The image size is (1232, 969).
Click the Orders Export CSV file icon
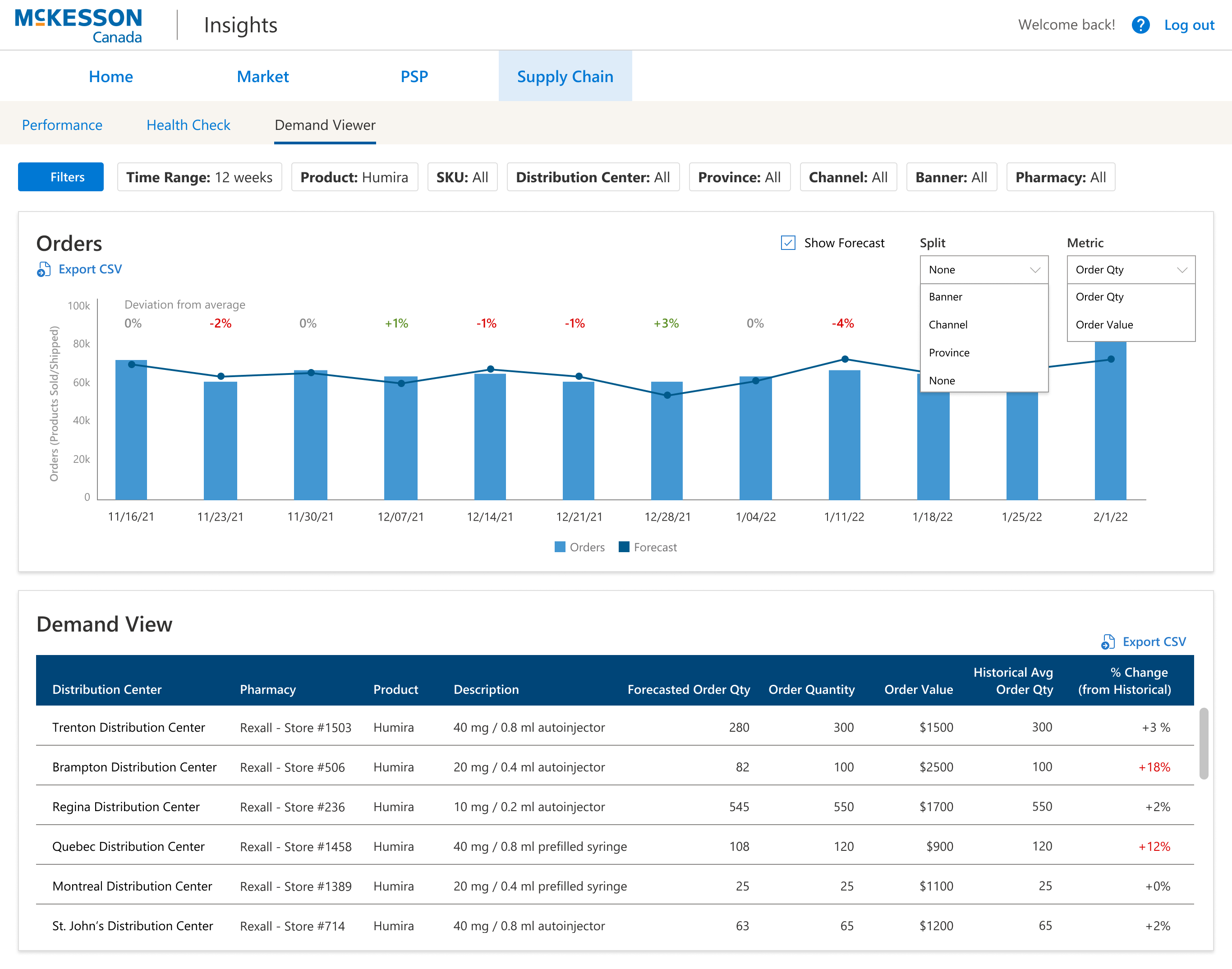pos(44,269)
